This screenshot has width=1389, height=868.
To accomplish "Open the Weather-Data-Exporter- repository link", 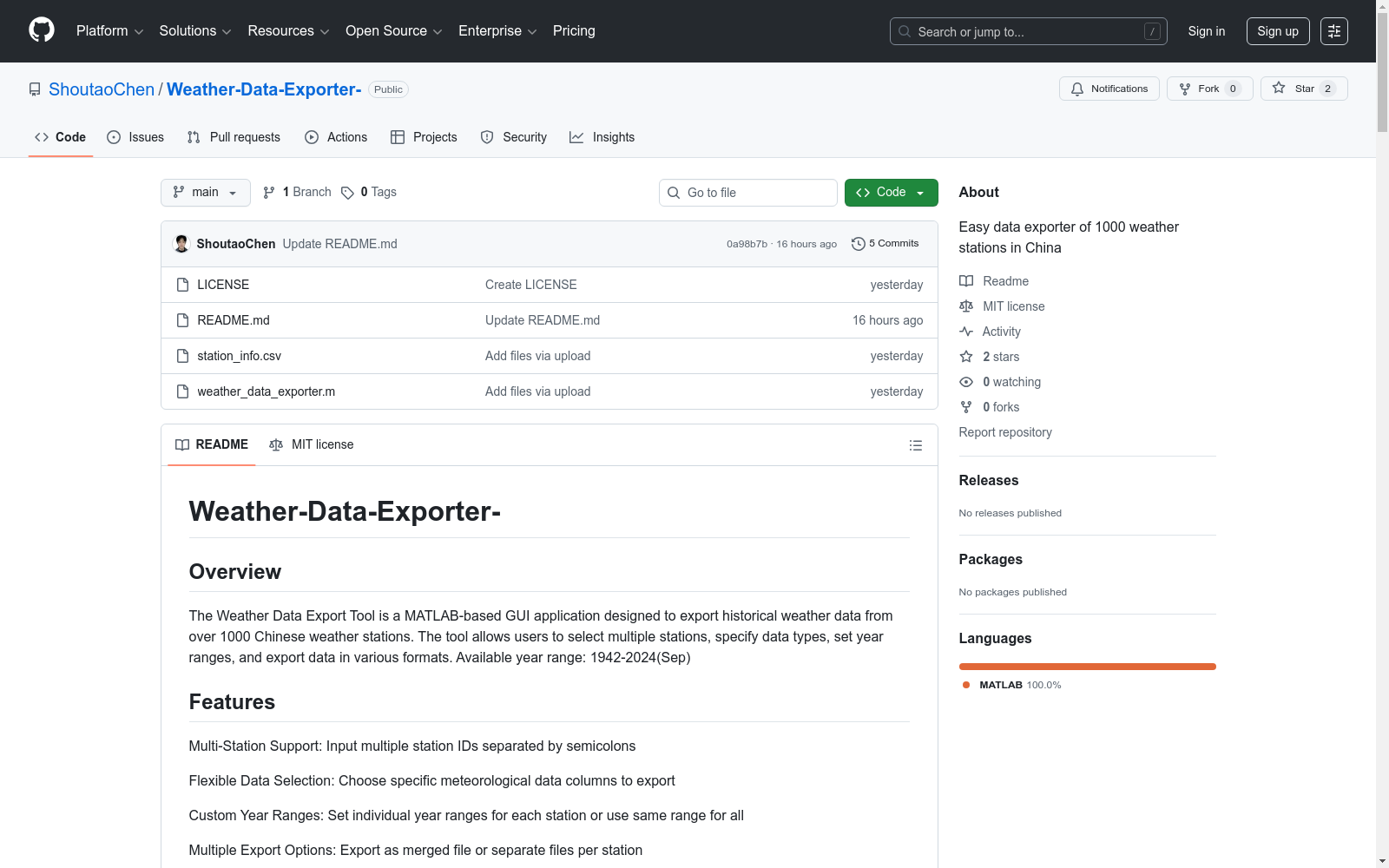I will pos(264,89).
